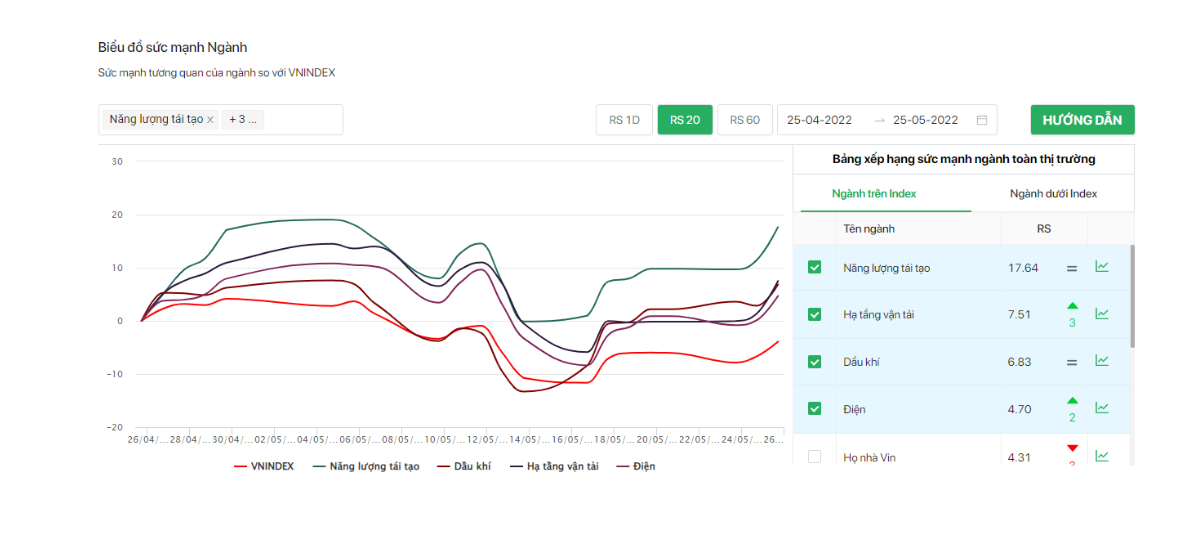The image size is (1202, 538).
Task: Switch to Ngành dưới Index tab
Action: pos(1053,193)
